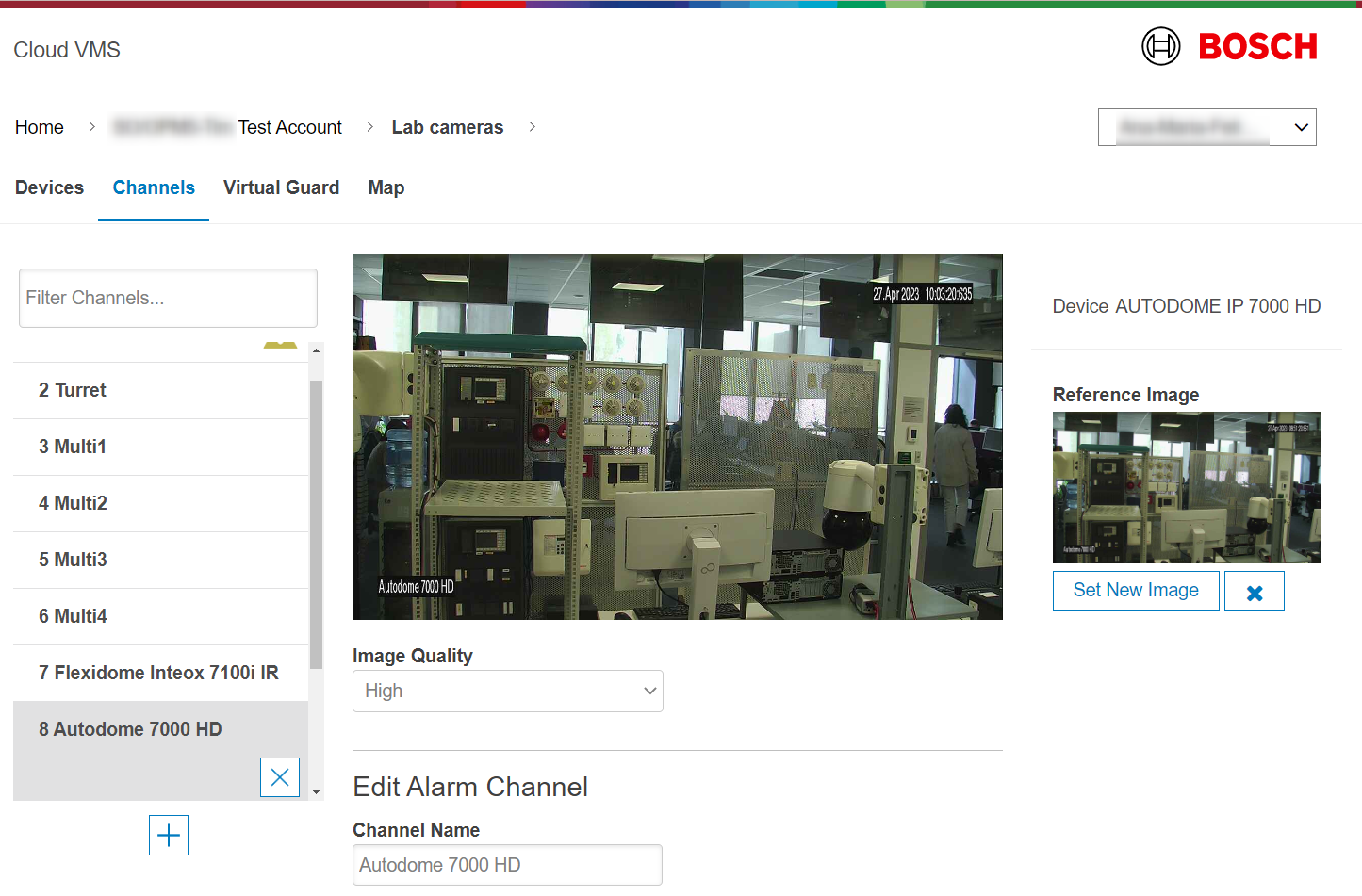Image resolution: width=1362 pixels, height=896 pixels.
Task: Navigate to Home in the breadcrumb
Action: (x=40, y=127)
